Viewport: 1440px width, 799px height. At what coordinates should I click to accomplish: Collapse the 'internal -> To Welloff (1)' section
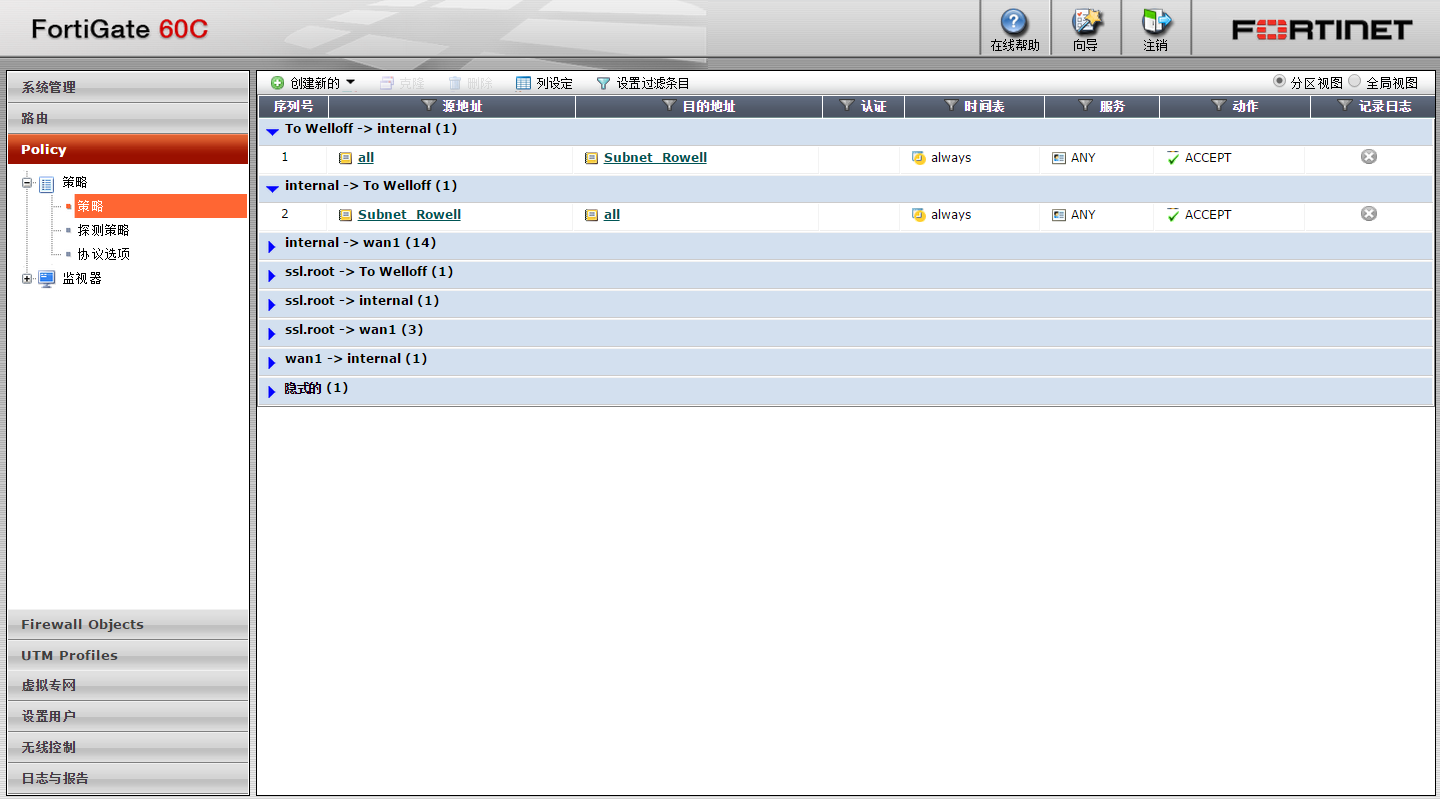[272, 188]
